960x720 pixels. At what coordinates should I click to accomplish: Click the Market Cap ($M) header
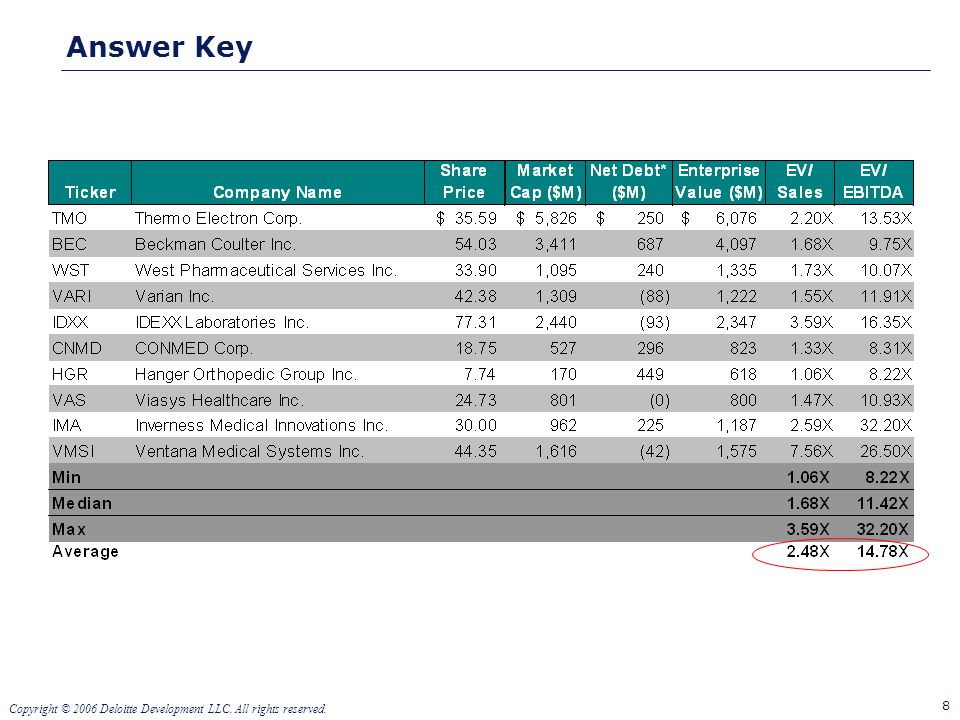pyautogui.click(x=546, y=181)
